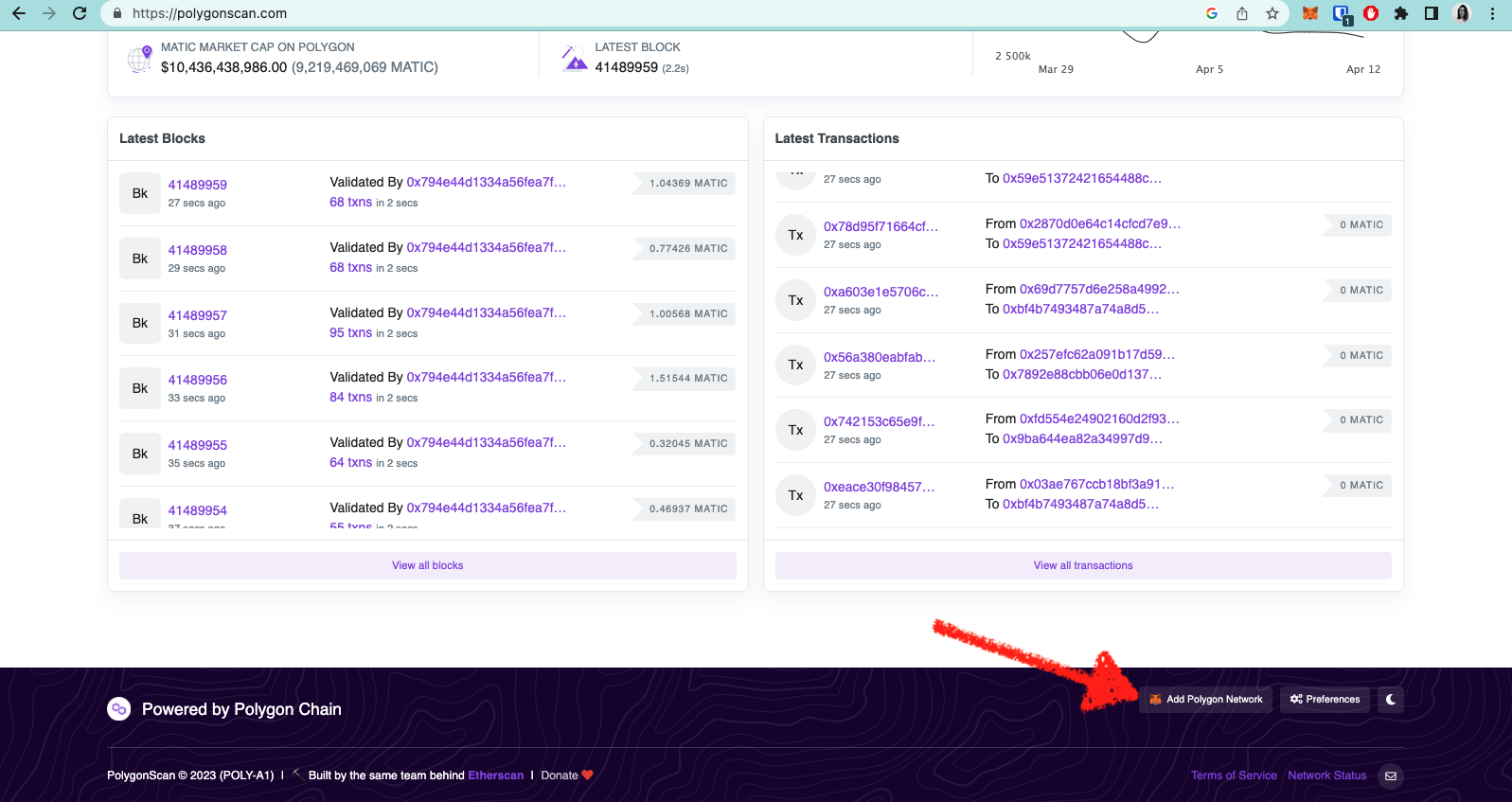The width and height of the screenshot is (1512, 802).
Task: Open transaction 0xeace30f98457…
Action: [880, 487]
